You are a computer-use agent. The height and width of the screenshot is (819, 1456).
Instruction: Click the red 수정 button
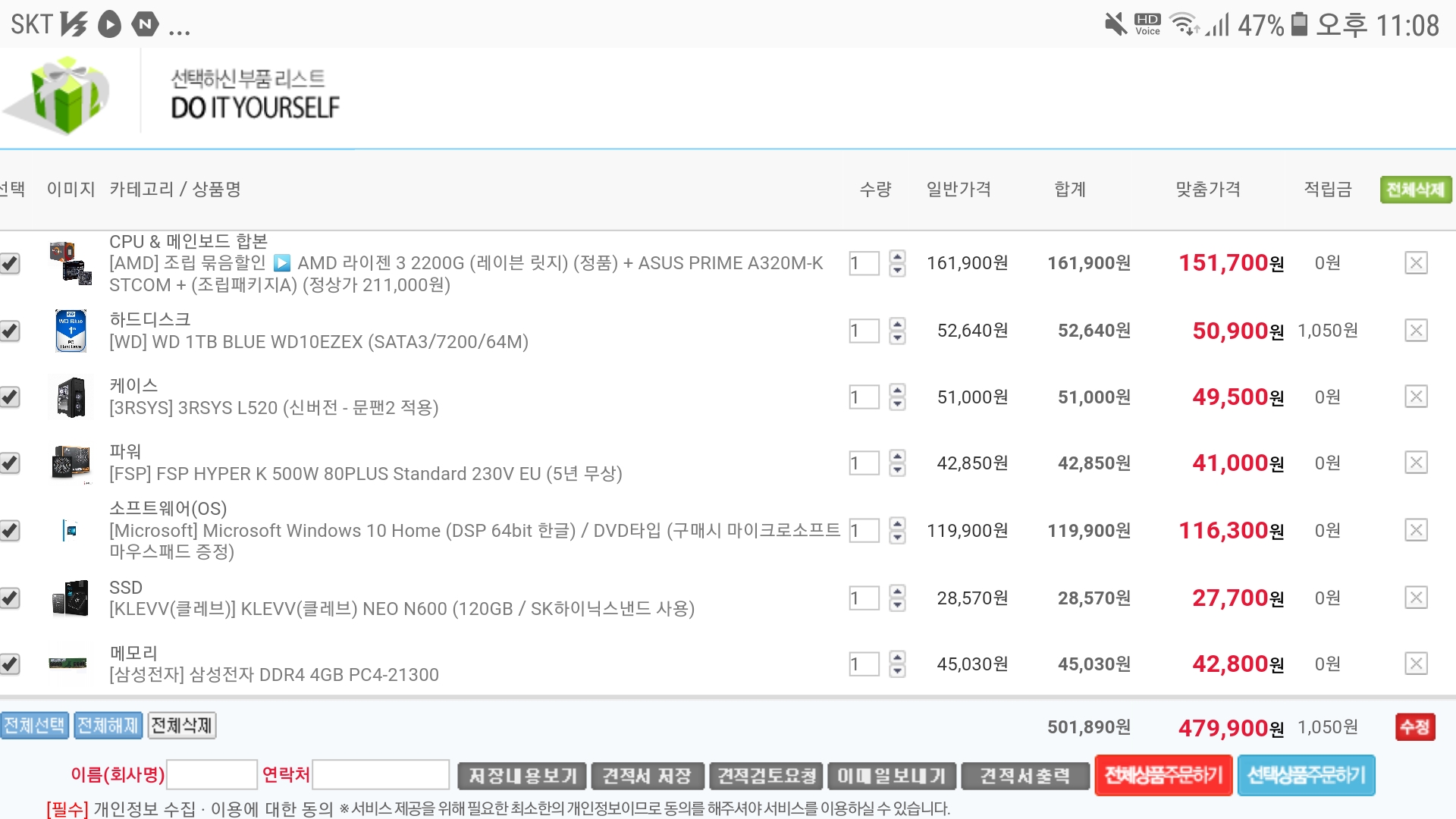coord(1415,726)
